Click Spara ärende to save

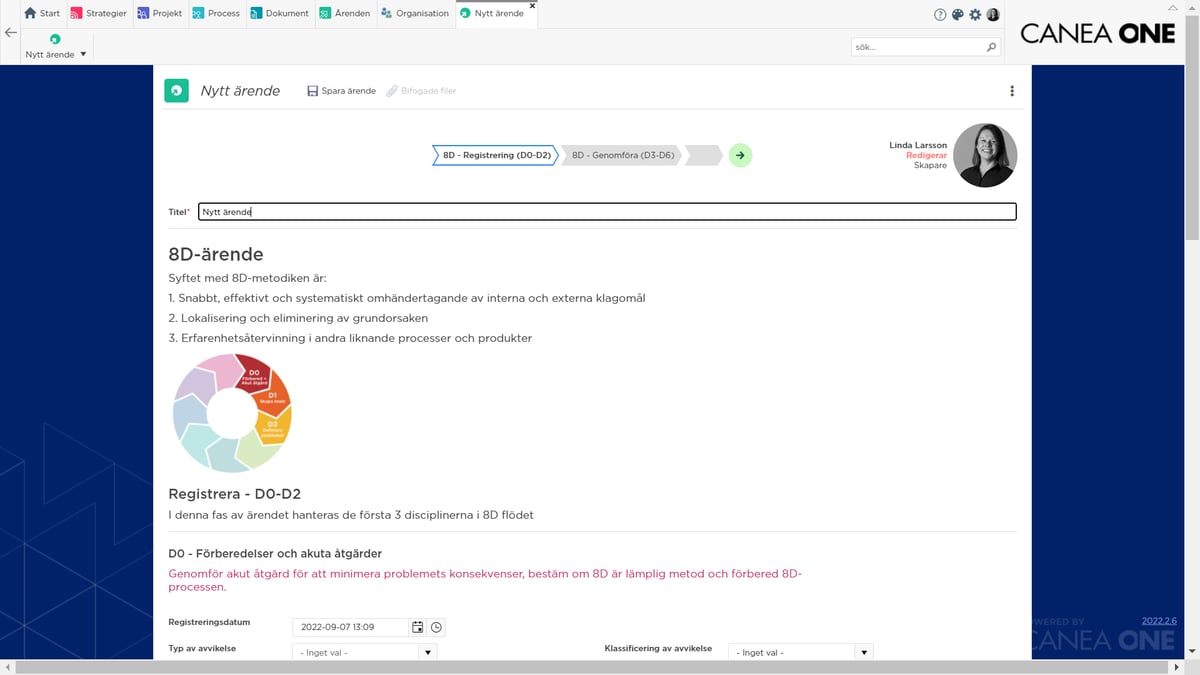341,90
